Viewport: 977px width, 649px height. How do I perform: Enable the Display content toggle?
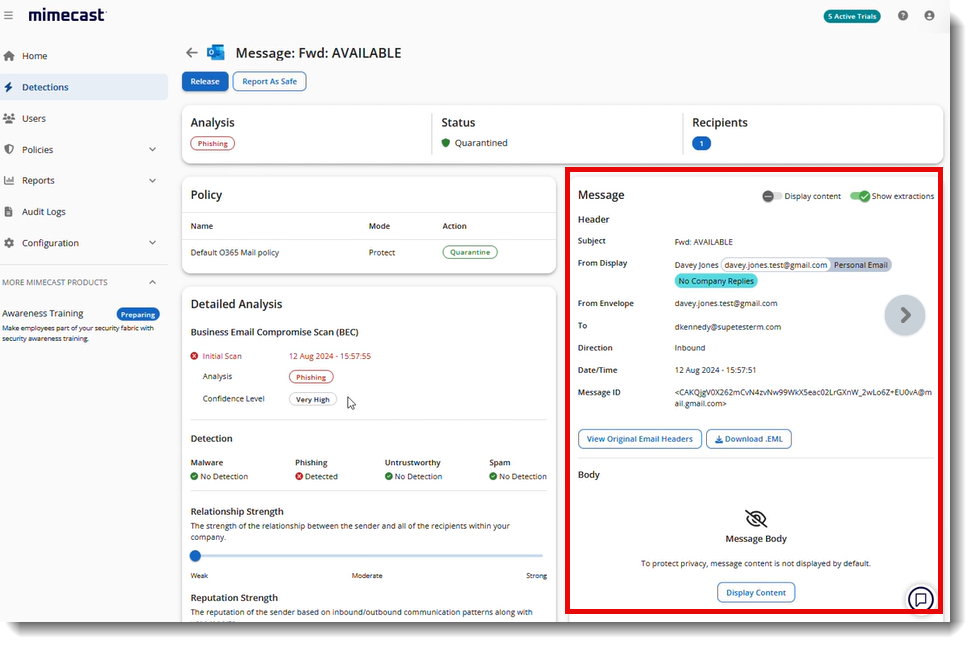click(770, 196)
